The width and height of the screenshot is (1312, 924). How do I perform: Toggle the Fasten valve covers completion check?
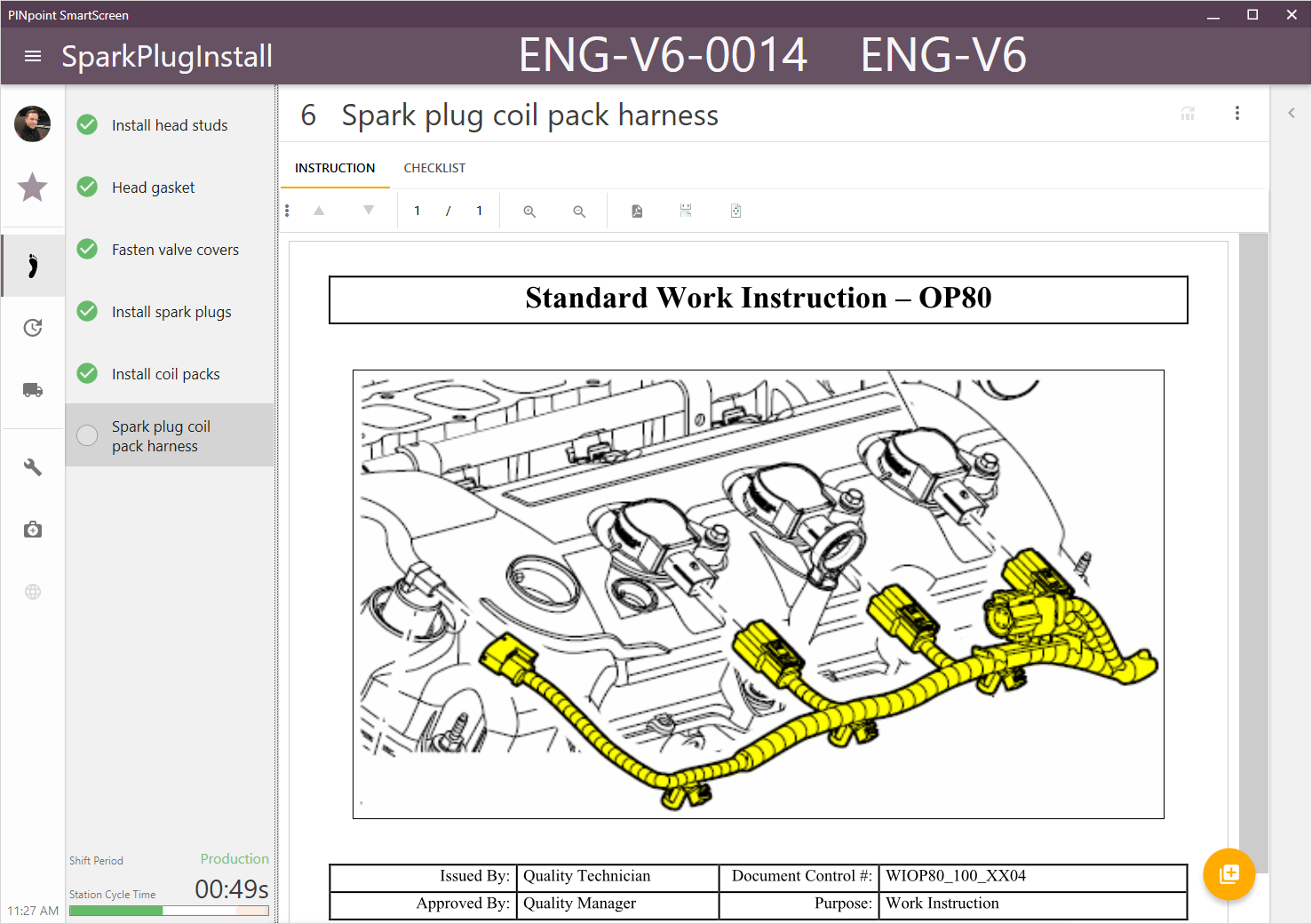pos(87,249)
